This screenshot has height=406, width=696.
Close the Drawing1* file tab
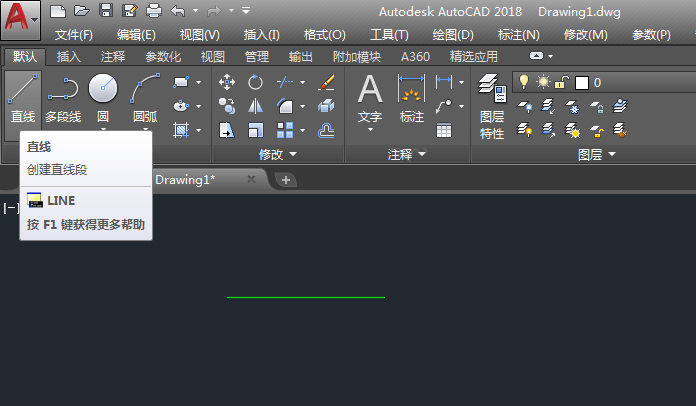[x=251, y=179]
